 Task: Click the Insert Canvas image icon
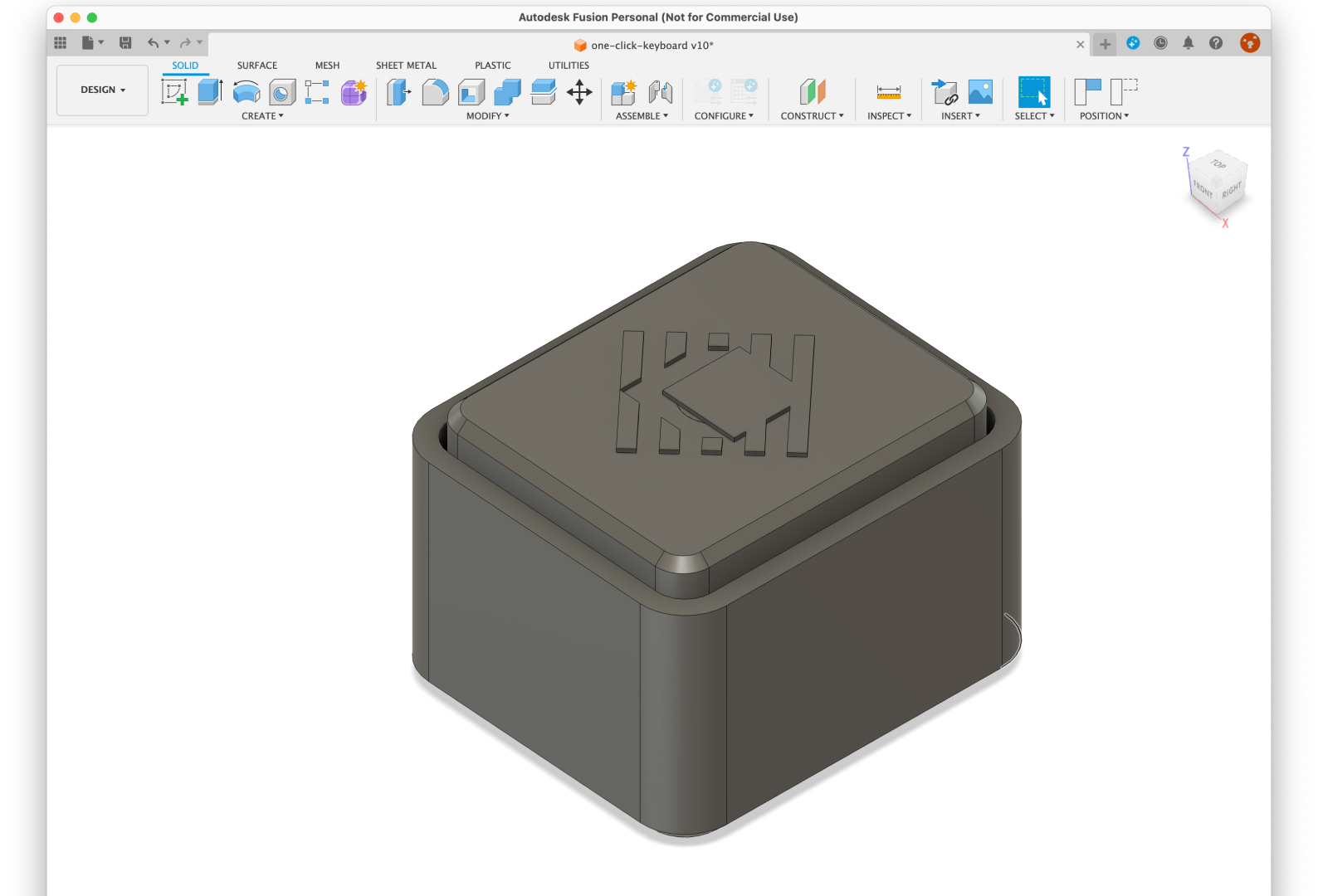pyautogui.click(x=980, y=92)
